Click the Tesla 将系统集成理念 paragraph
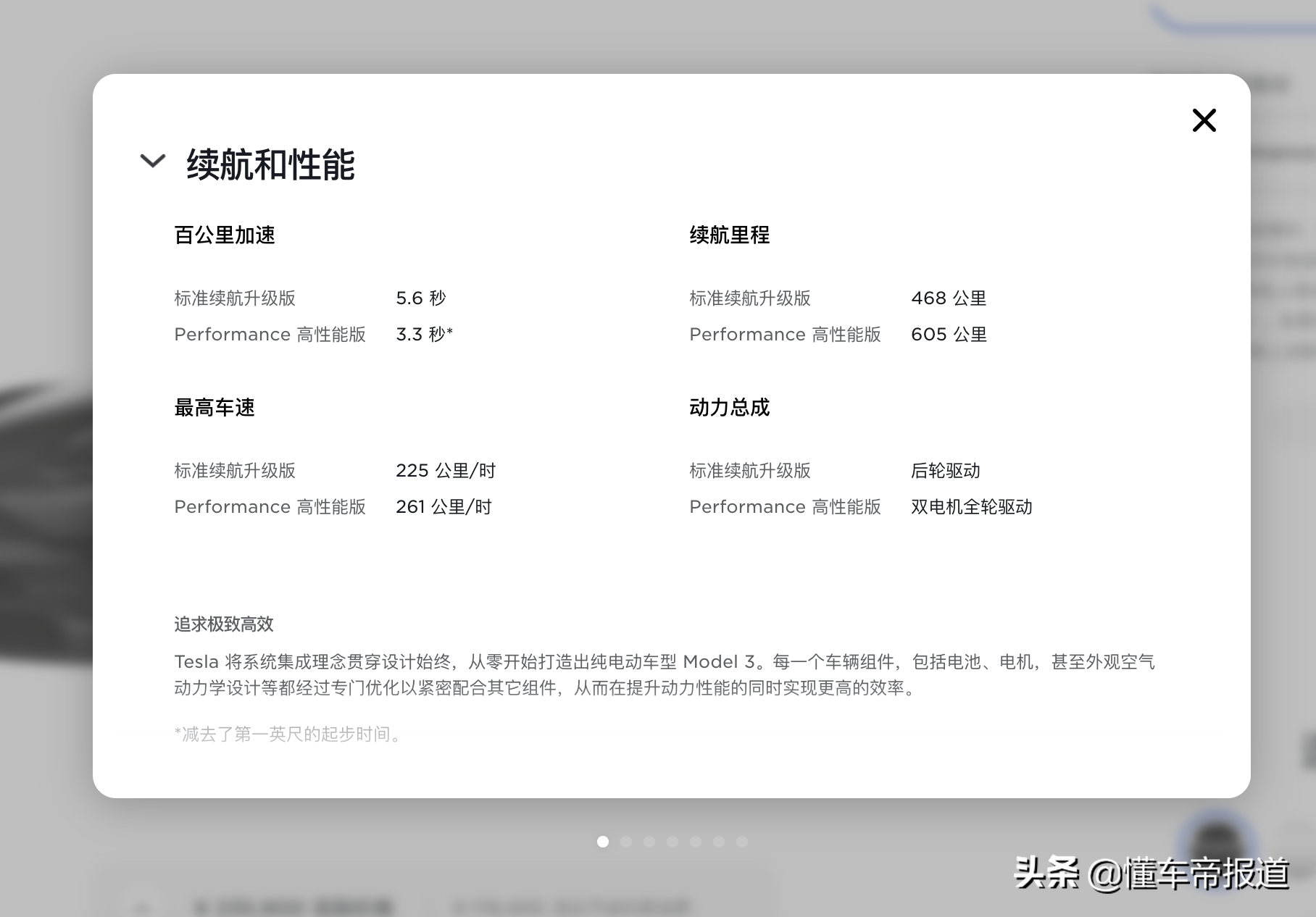The height and width of the screenshot is (917, 1316). click(665, 674)
